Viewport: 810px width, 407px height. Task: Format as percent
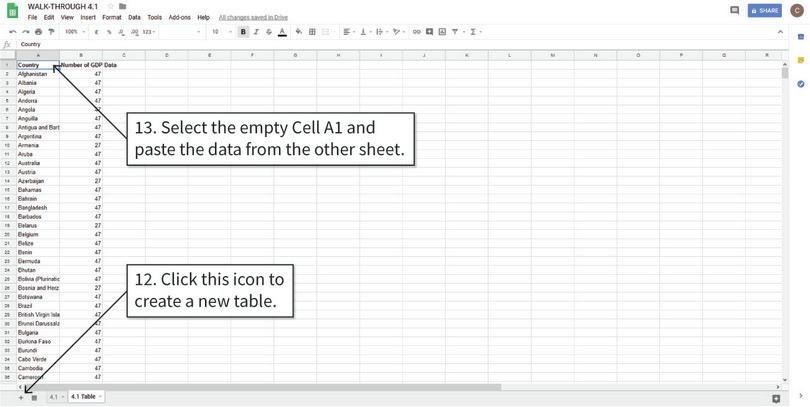109,32
